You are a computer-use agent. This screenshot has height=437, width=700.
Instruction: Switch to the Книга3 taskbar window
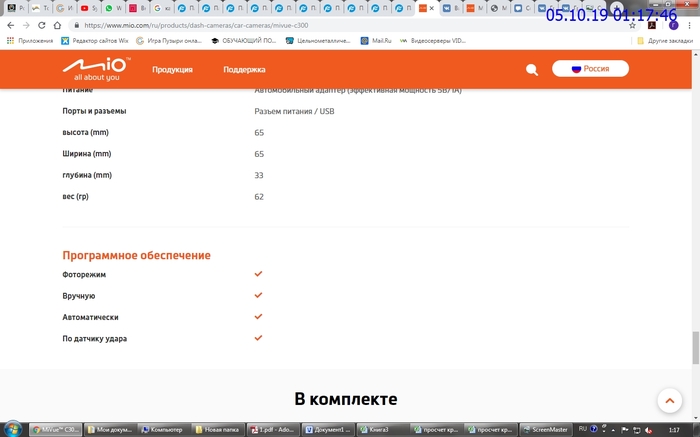coord(380,429)
